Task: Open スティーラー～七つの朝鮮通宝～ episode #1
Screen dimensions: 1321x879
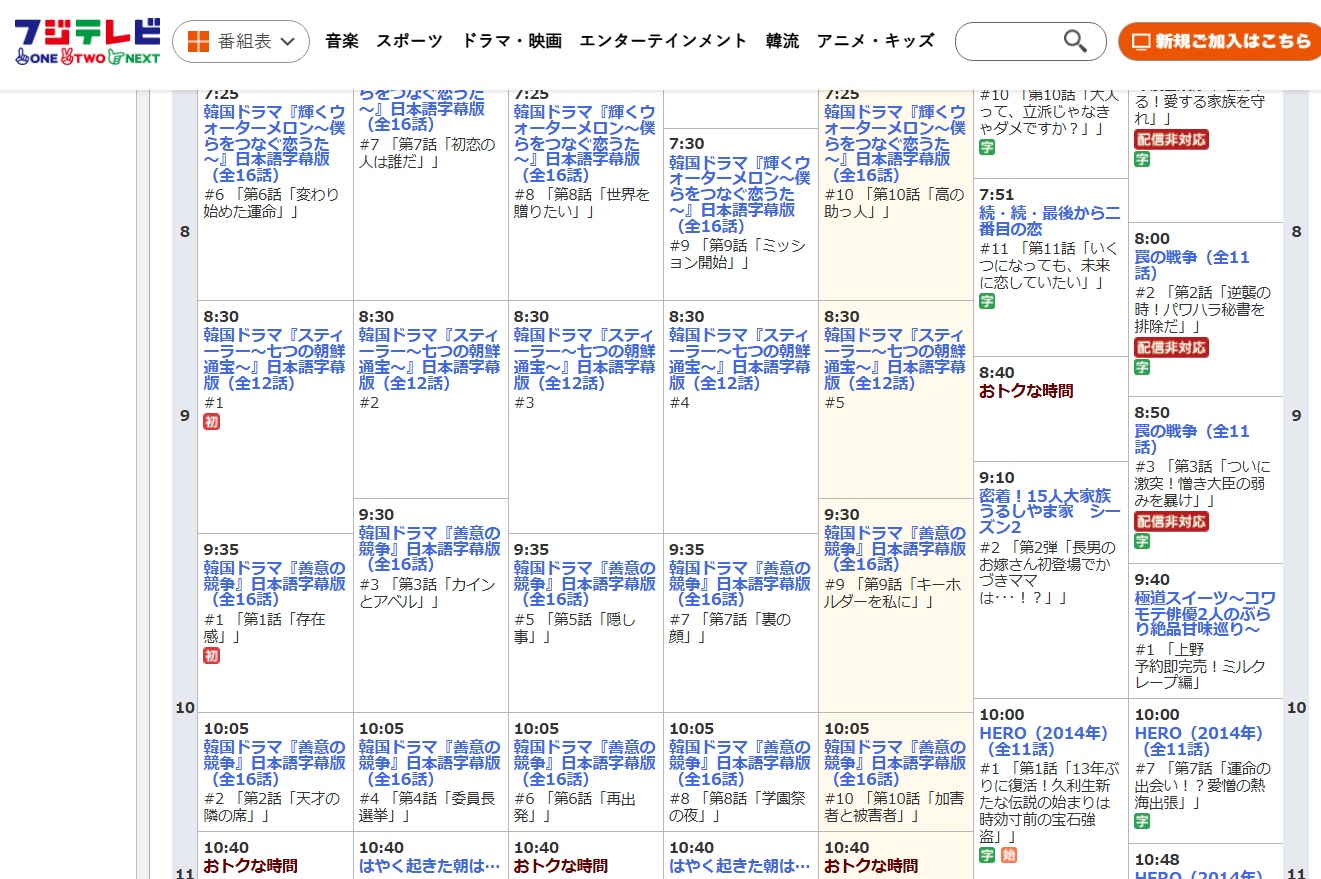Action: tap(273, 359)
